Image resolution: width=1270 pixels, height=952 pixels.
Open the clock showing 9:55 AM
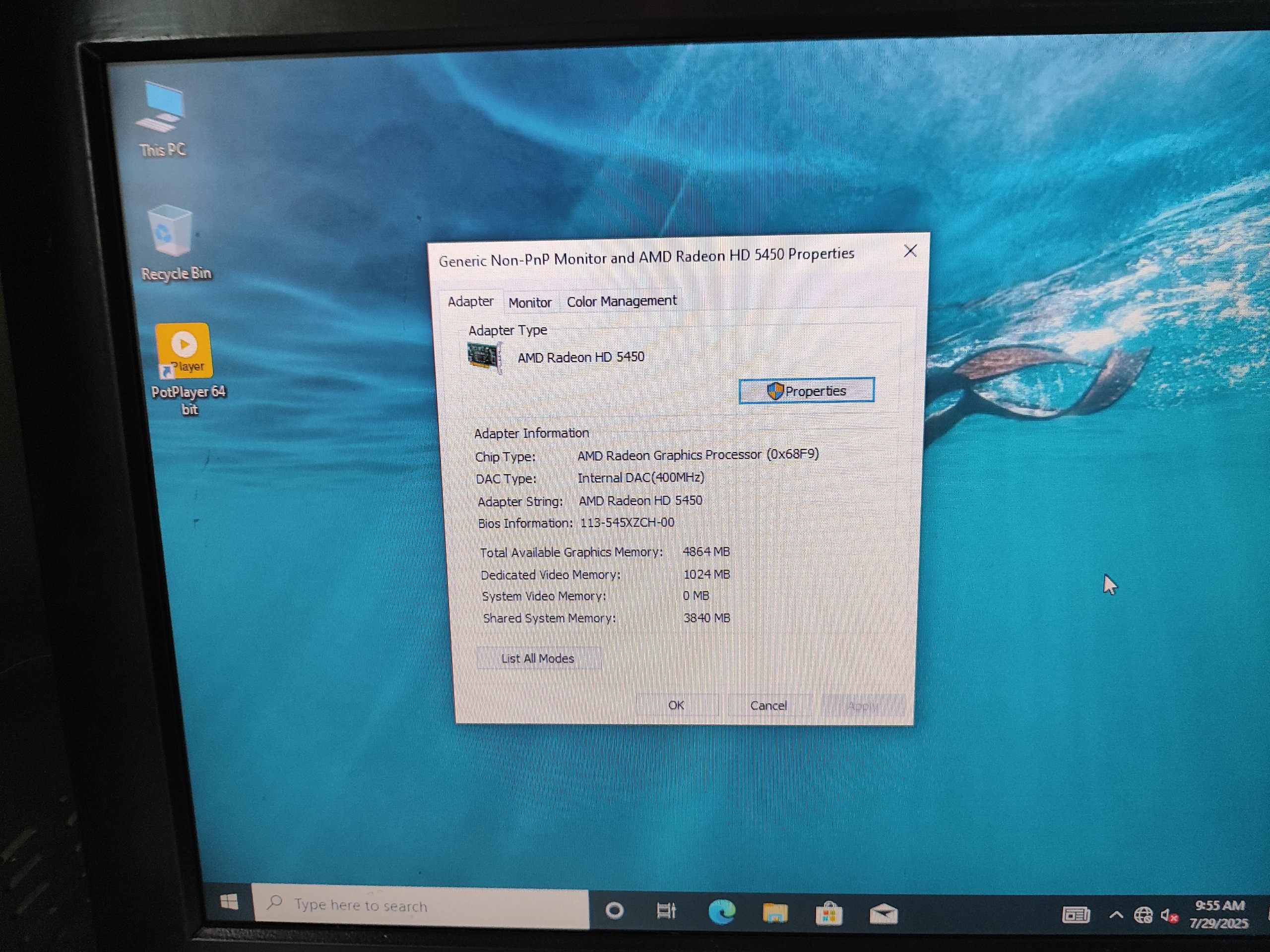point(1218,914)
